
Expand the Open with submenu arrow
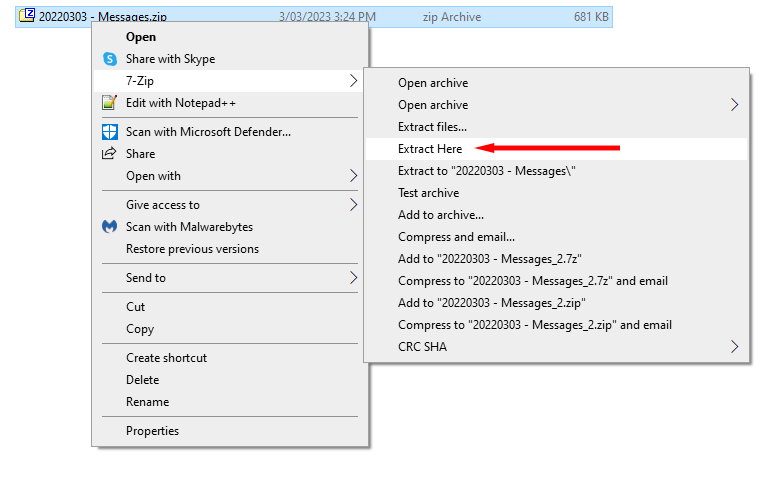pos(353,176)
